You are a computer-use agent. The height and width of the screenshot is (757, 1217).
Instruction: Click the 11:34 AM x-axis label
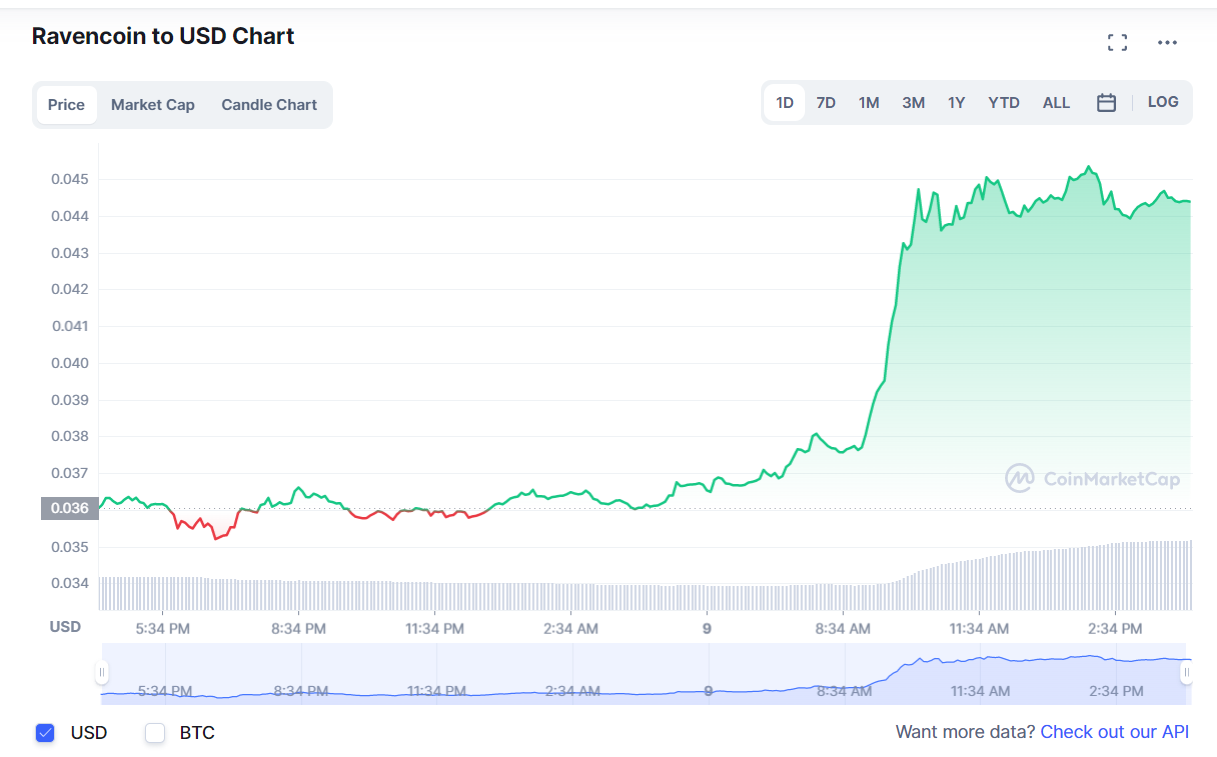[979, 628]
